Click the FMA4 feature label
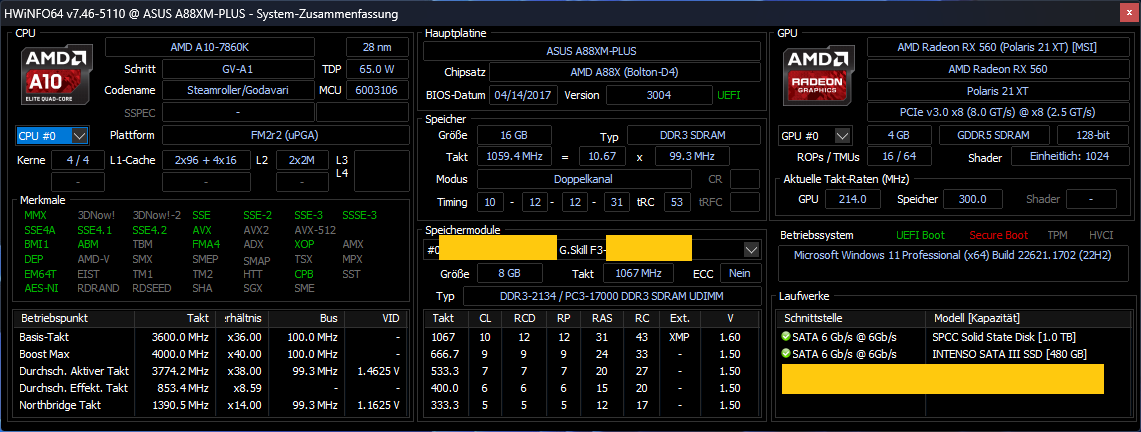The height and width of the screenshot is (432, 1141). click(206, 244)
